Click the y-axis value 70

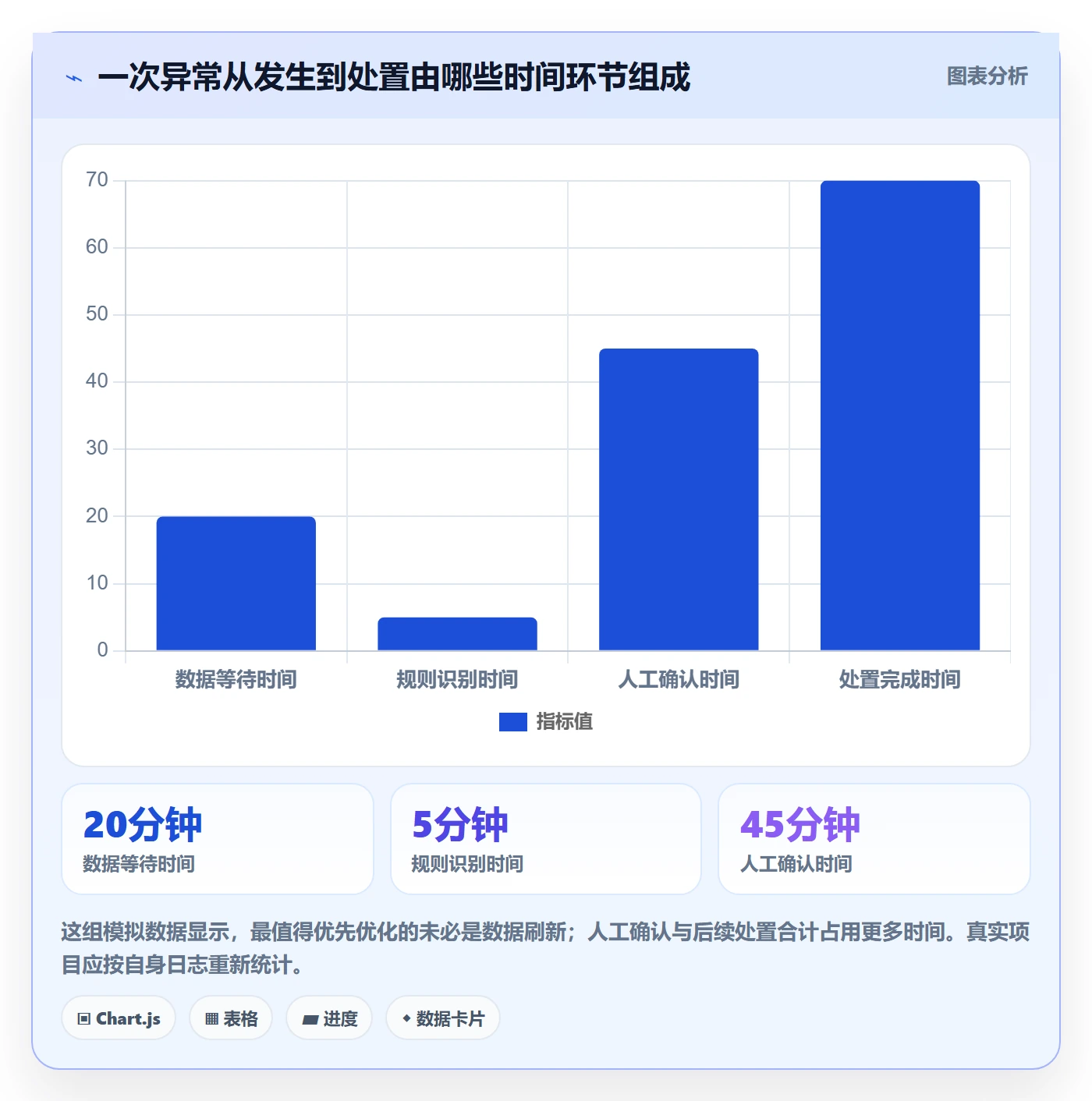tap(97, 180)
